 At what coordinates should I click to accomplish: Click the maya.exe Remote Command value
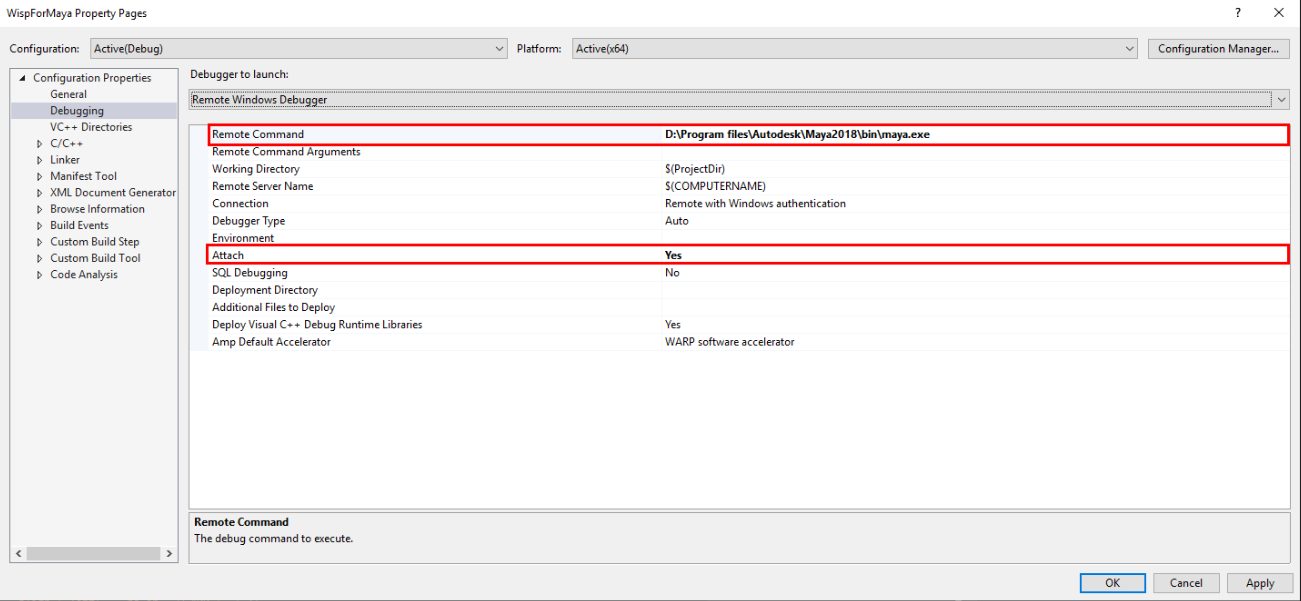797,134
